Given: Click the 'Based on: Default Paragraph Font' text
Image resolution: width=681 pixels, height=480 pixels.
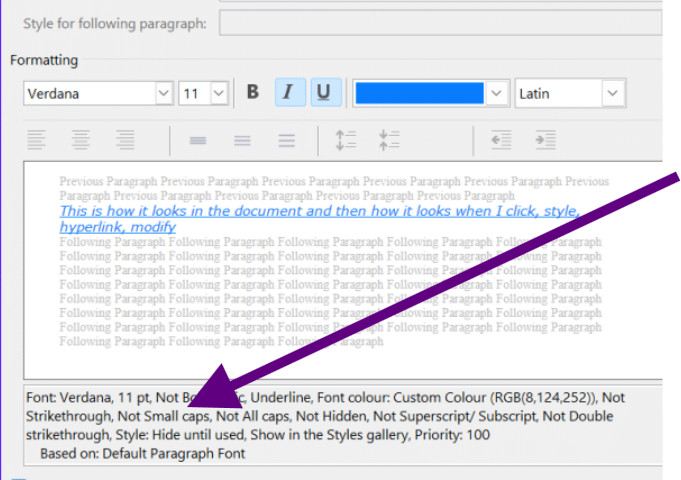Looking at the screenshot, I should point(142,454).
